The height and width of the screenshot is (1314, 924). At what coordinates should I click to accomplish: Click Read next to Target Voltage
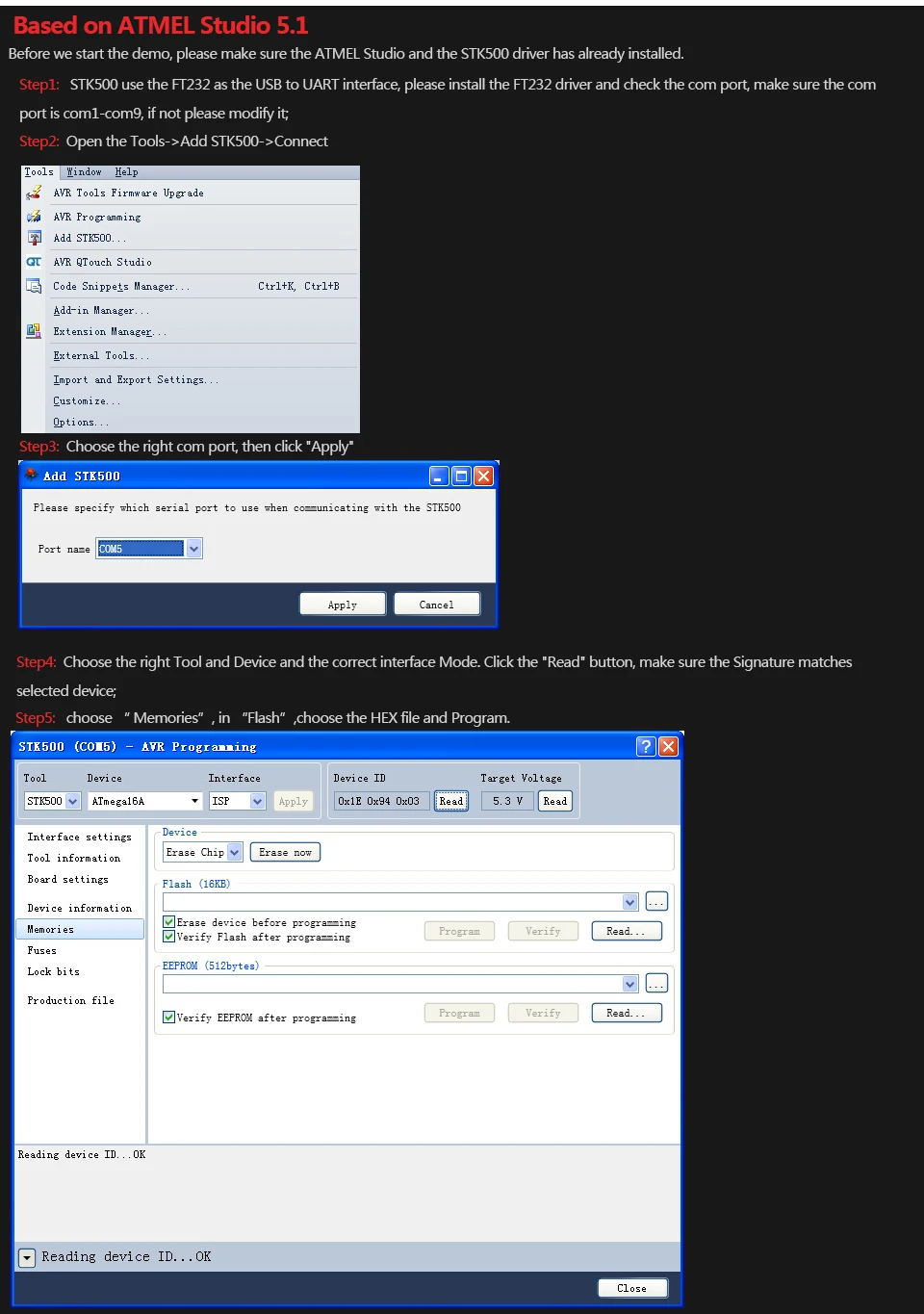click(x=555, y=801)
